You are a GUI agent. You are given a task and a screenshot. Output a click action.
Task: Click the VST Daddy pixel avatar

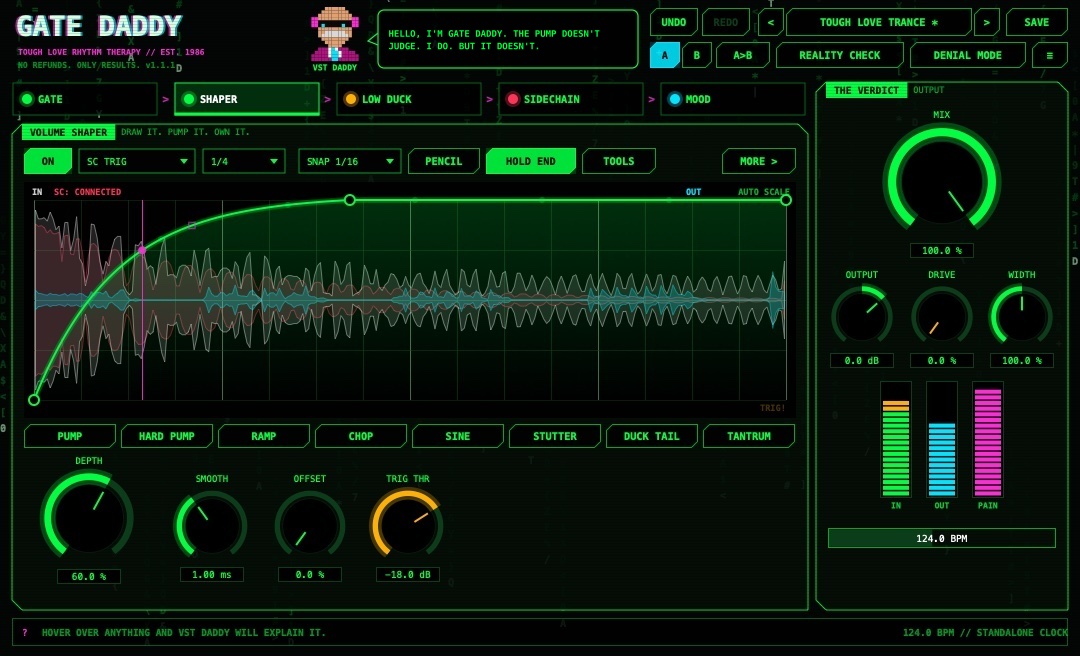[x=335, y=34]
